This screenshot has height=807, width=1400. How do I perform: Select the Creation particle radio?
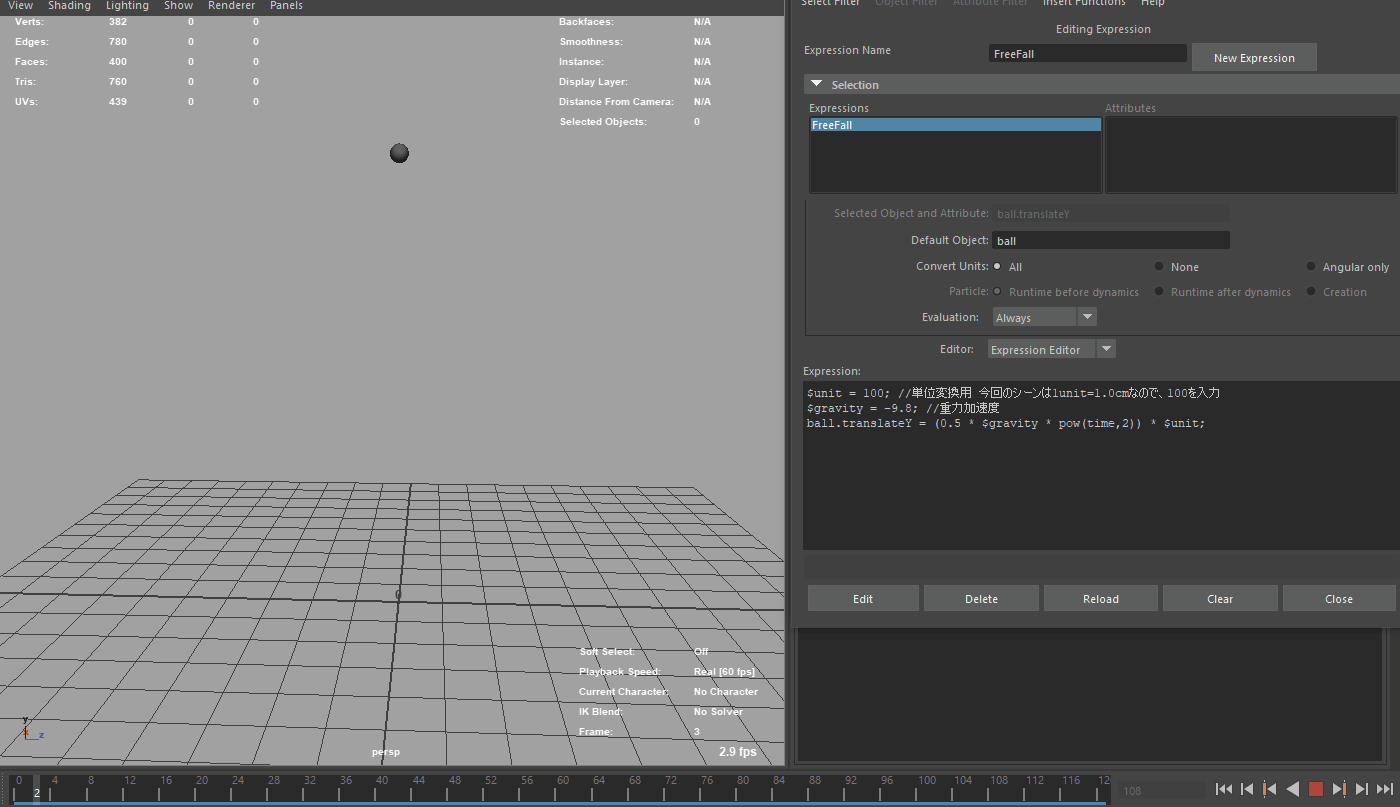[x=1311, y=291]
